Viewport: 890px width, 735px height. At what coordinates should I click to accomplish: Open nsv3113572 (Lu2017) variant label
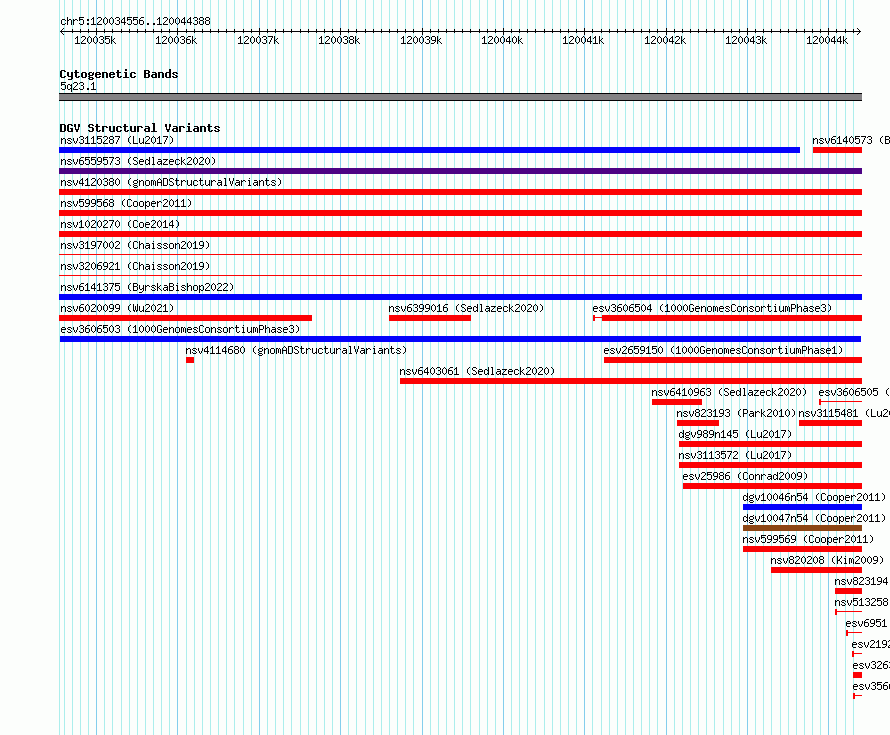point(735,455)
